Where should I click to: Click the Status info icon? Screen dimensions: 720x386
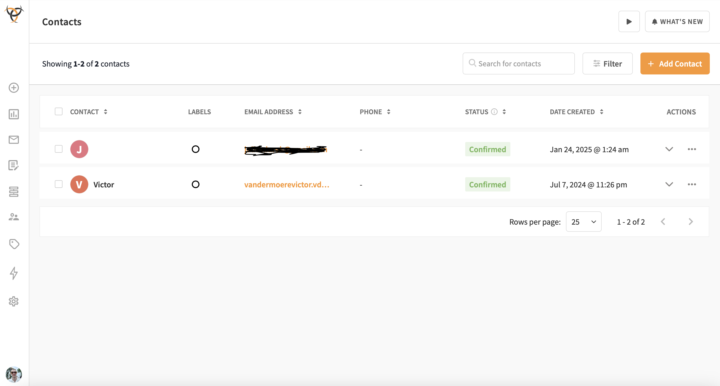click(x=494, y=112)
